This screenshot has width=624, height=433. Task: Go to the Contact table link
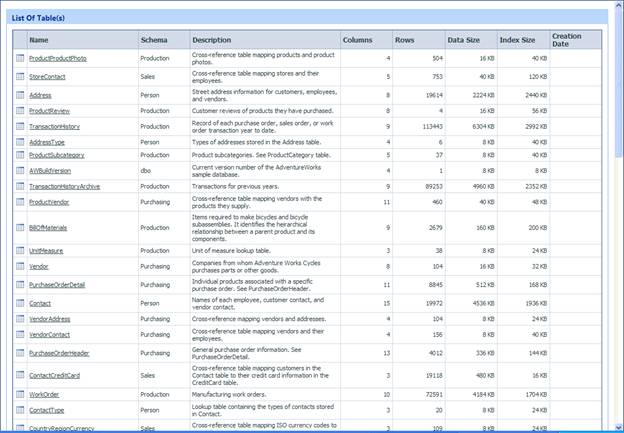pos(40,304)
